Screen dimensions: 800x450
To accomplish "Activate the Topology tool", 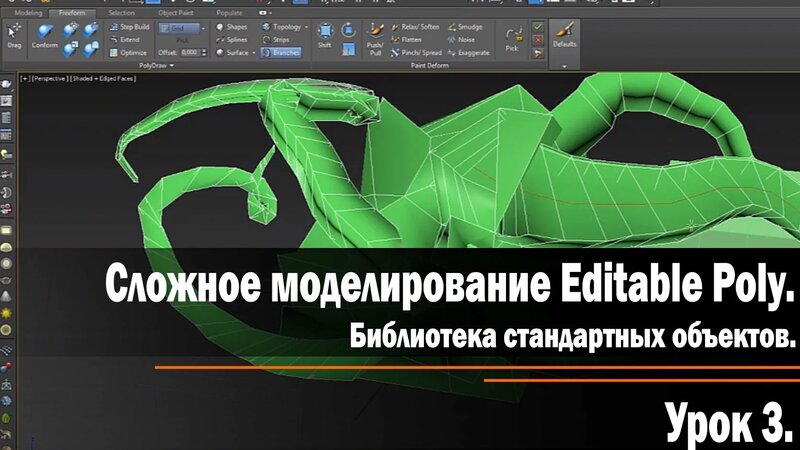I will point(282,27).
